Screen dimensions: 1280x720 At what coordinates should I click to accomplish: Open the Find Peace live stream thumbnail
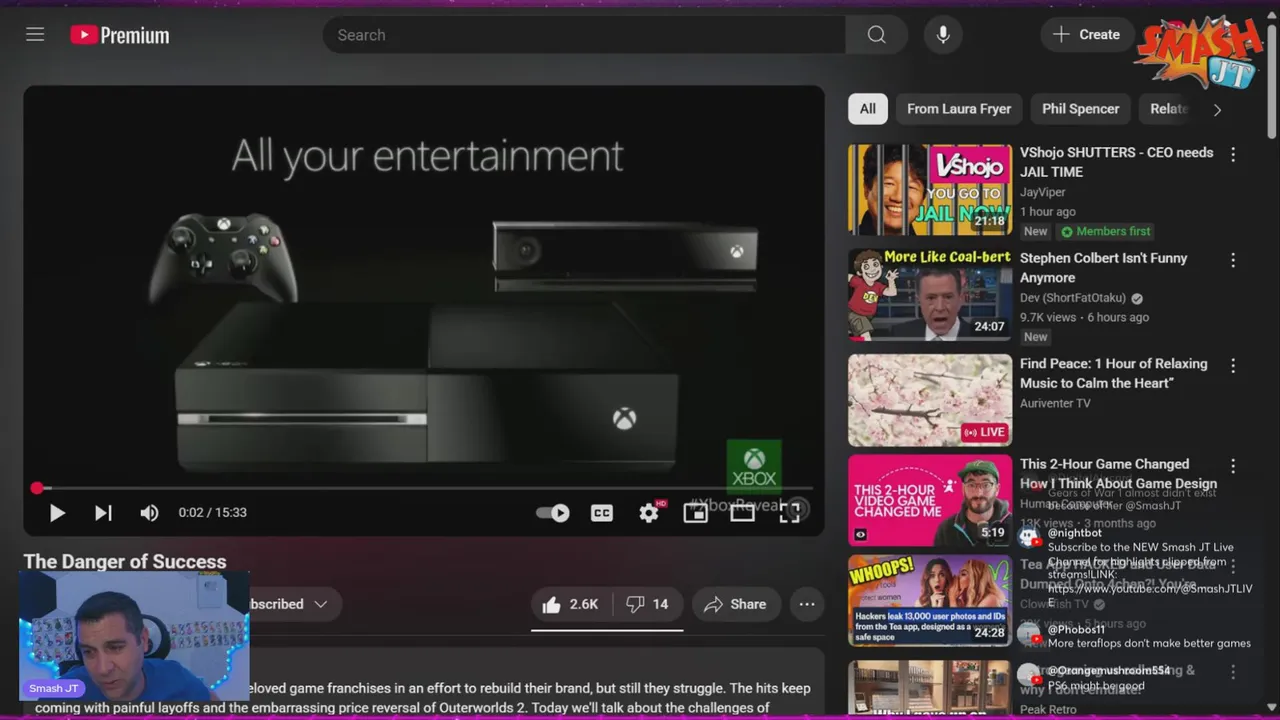[x=930, y=400]
